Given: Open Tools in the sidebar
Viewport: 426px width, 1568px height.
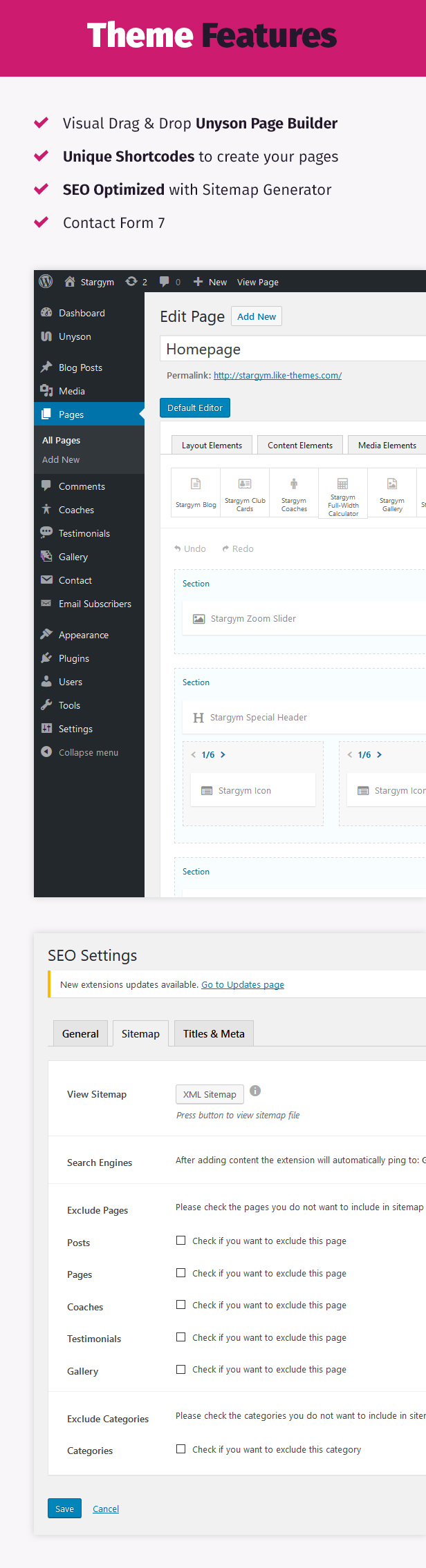Looking at the screenshot, I should click(89, 705).
